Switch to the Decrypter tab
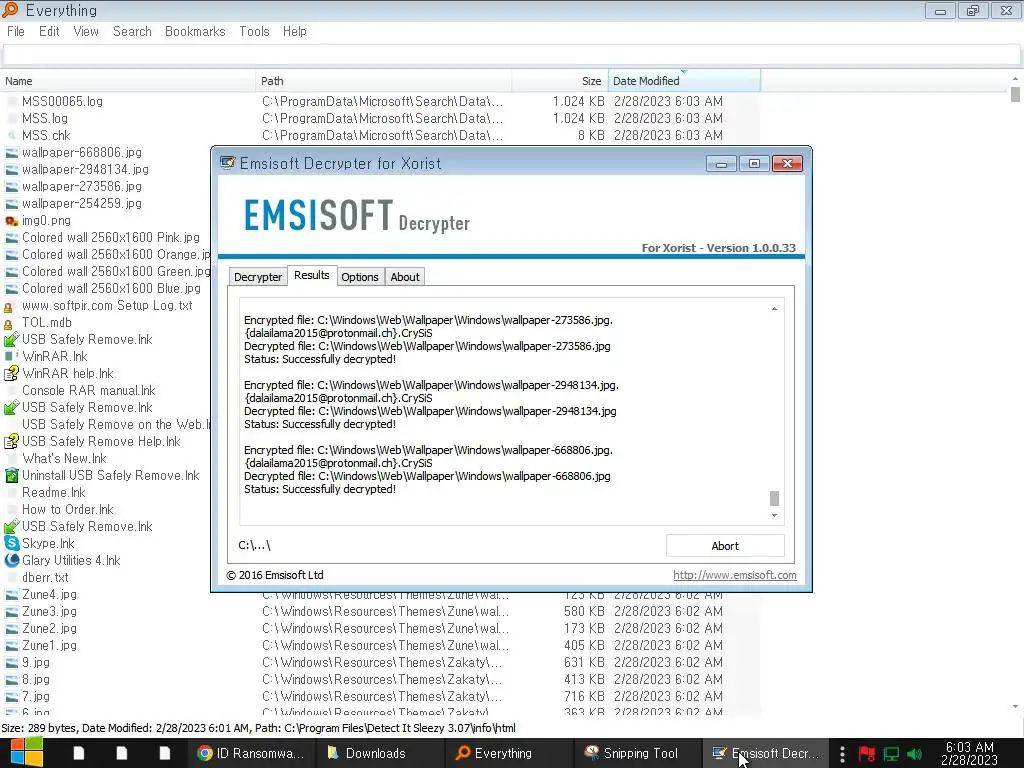The width and height of the screenshot is (1024, 768). pos(258,277)
